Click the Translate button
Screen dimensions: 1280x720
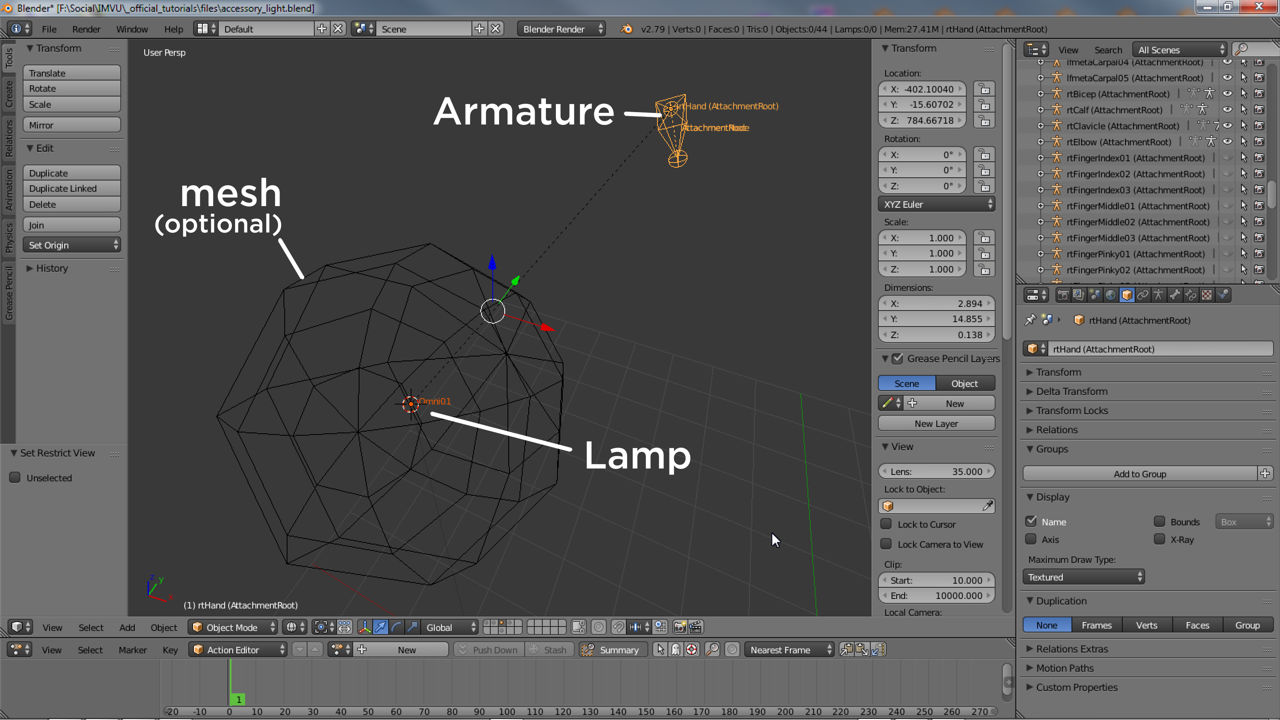(x=72, y=73)
